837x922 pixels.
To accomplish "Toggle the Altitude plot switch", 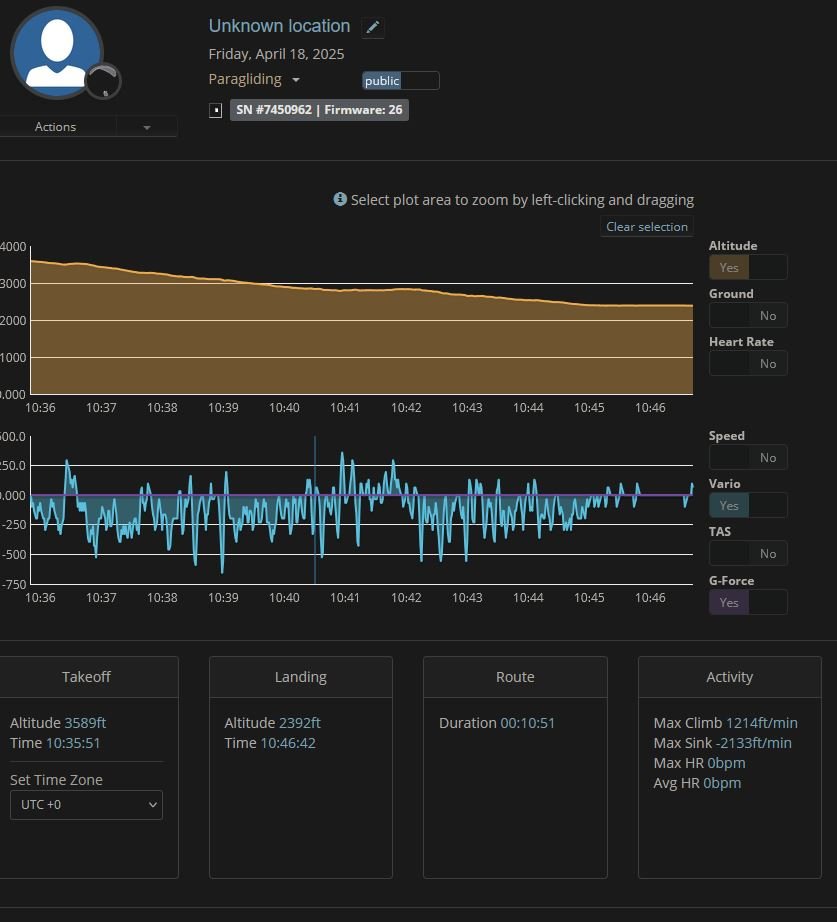I will click(x=748, y=267).
